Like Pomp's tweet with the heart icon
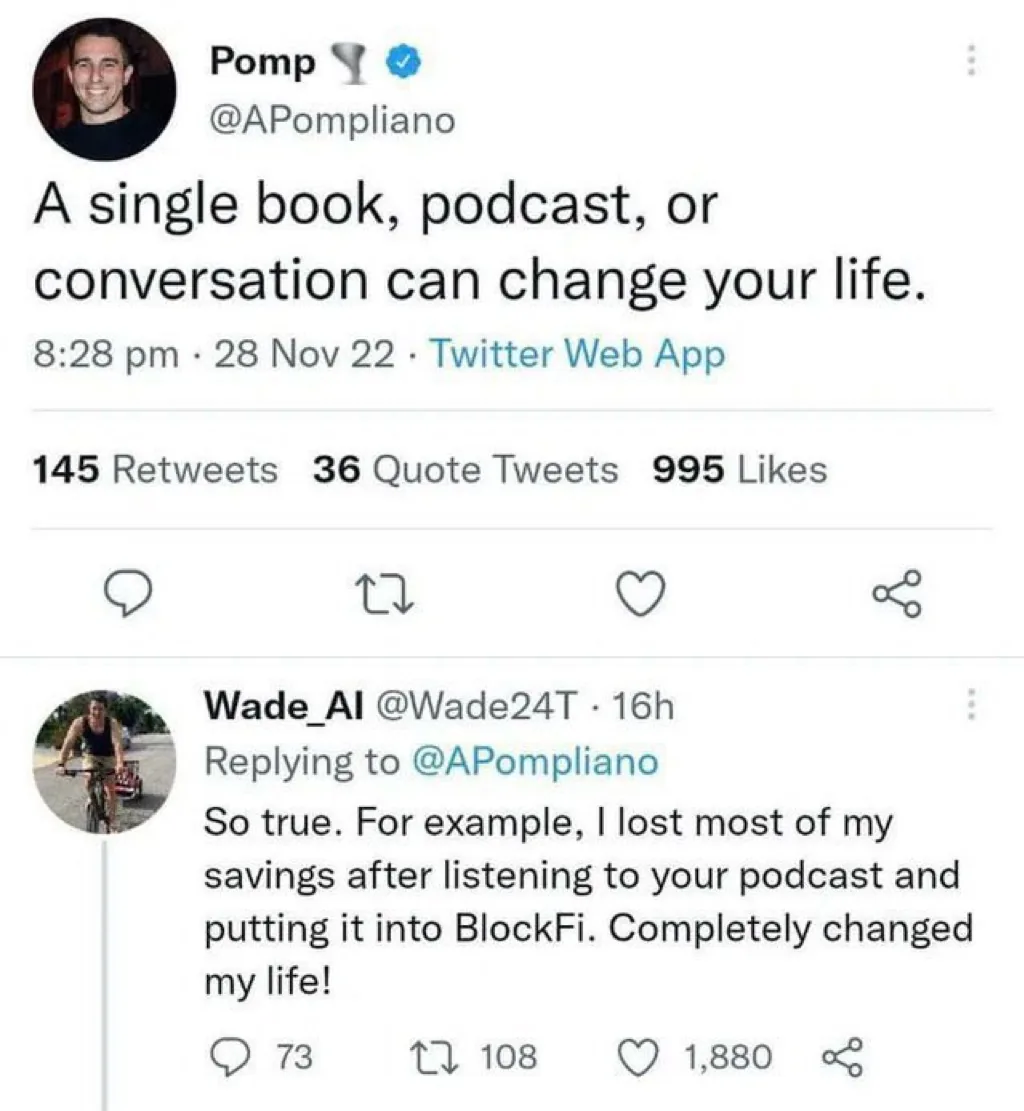Viewport: 1024px width, 1111px height. [638, 595]
